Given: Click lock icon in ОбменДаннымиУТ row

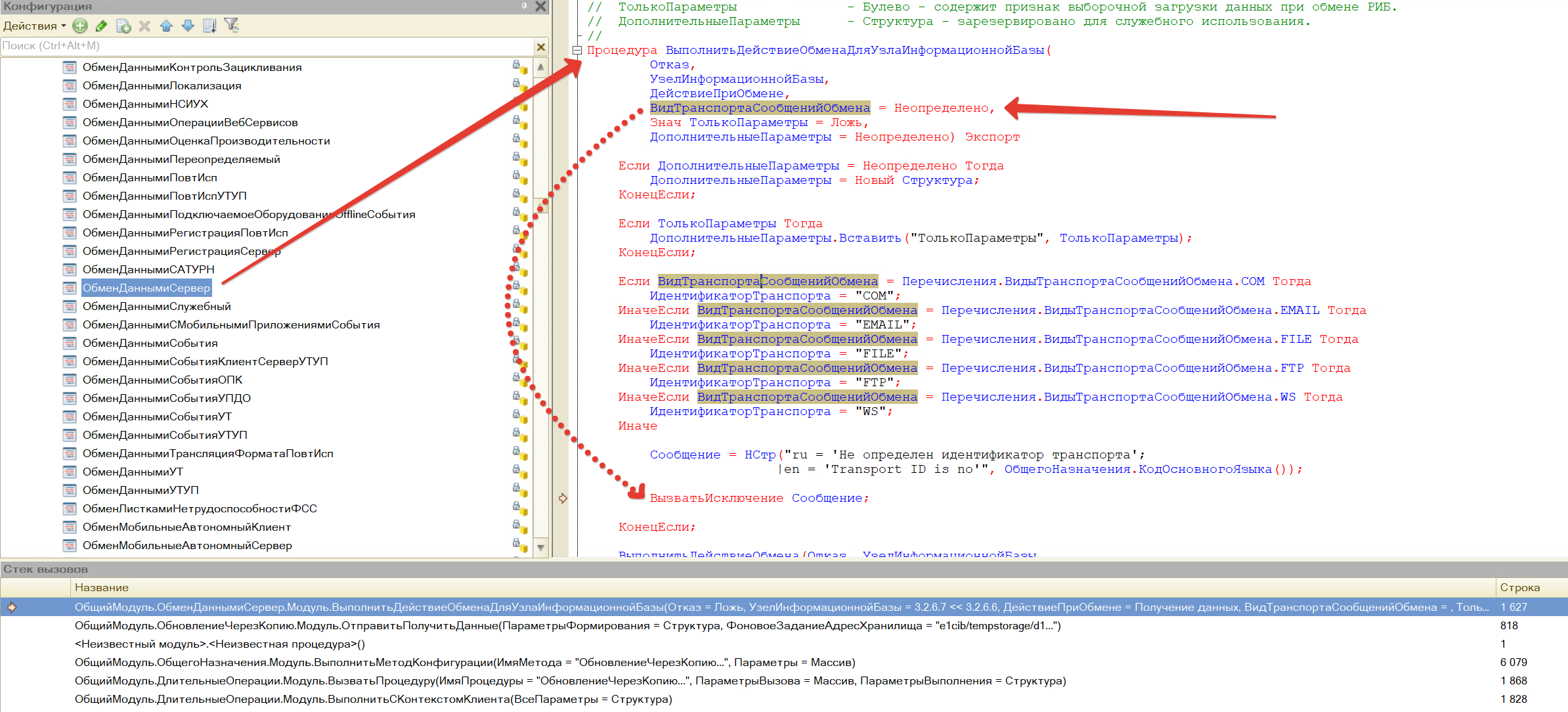Looking at the screenshot, I should [x=519, y=471].
